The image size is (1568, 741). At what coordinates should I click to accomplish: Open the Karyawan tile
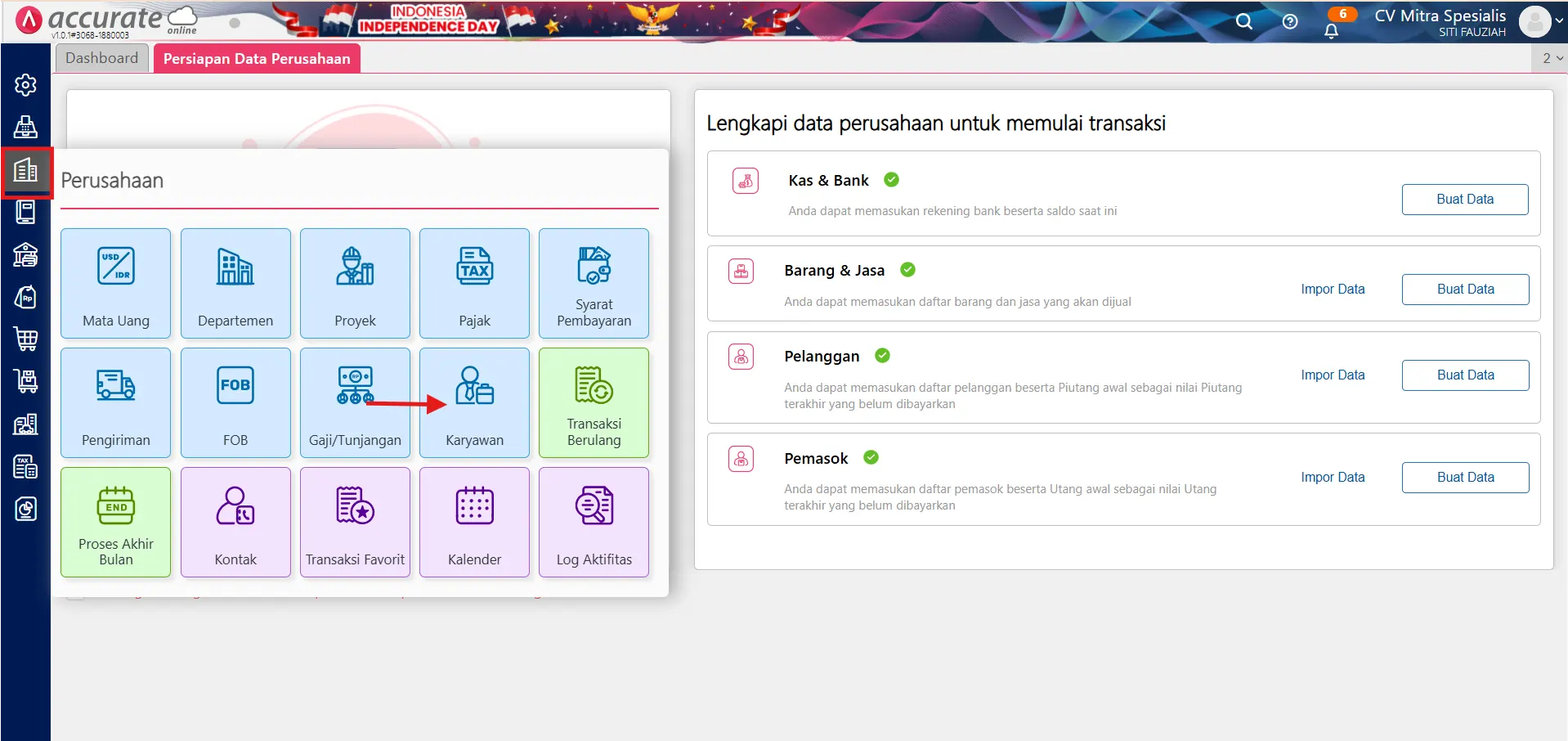[474, 402]
